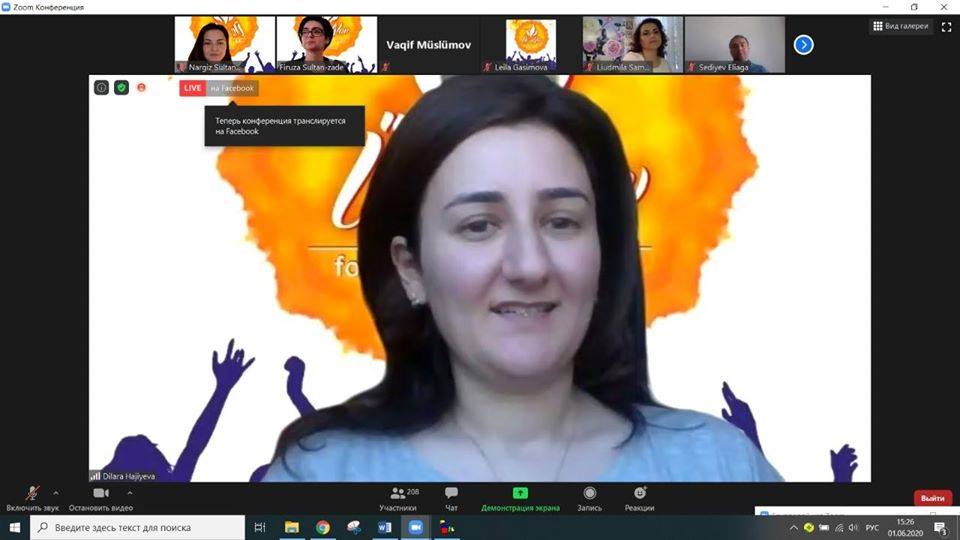960x540 pixels.
Task: Stop video with Остановить видео button
Action: 101,494
